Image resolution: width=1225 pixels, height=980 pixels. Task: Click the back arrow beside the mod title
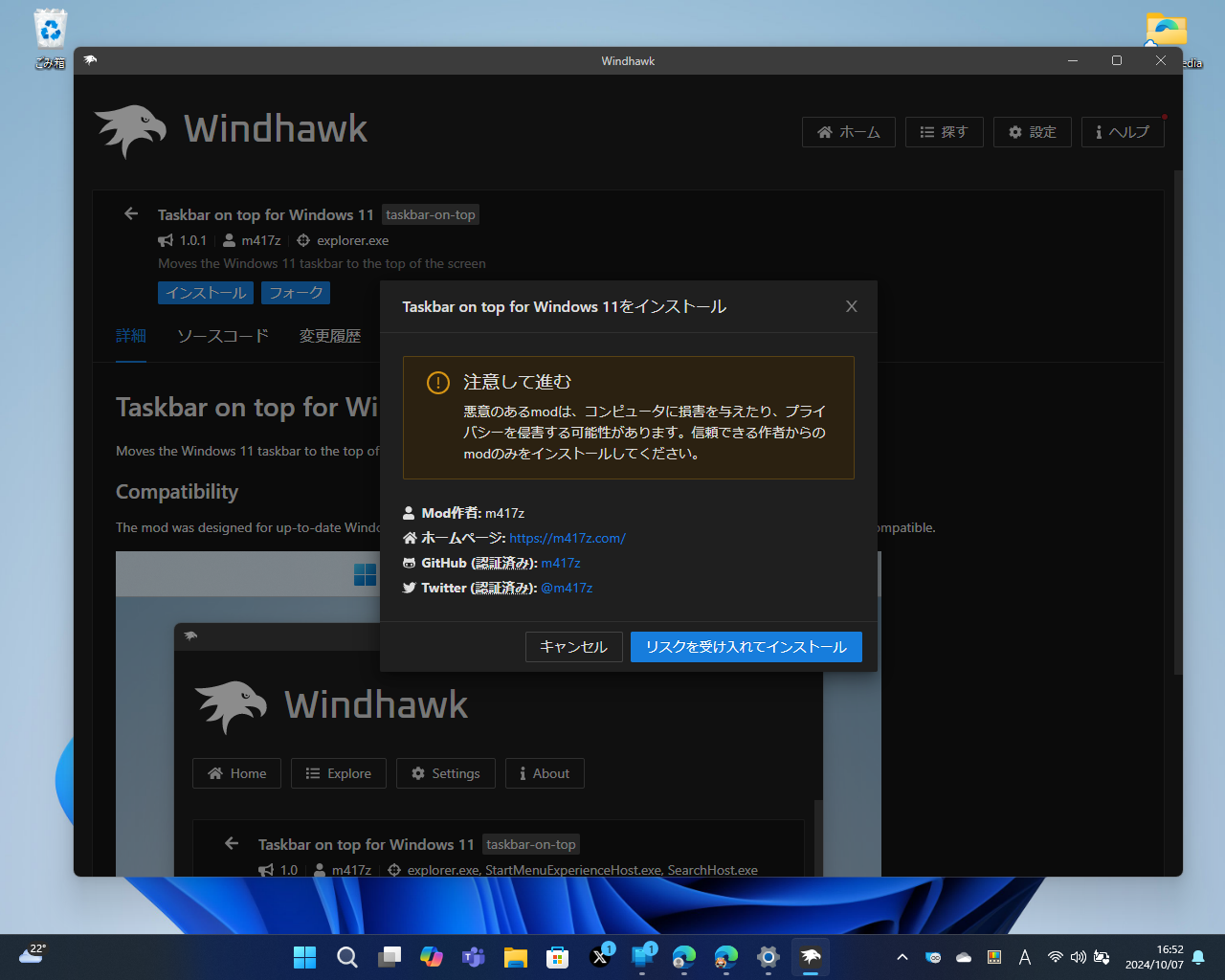pyautogui.click(x=131, y=214)
